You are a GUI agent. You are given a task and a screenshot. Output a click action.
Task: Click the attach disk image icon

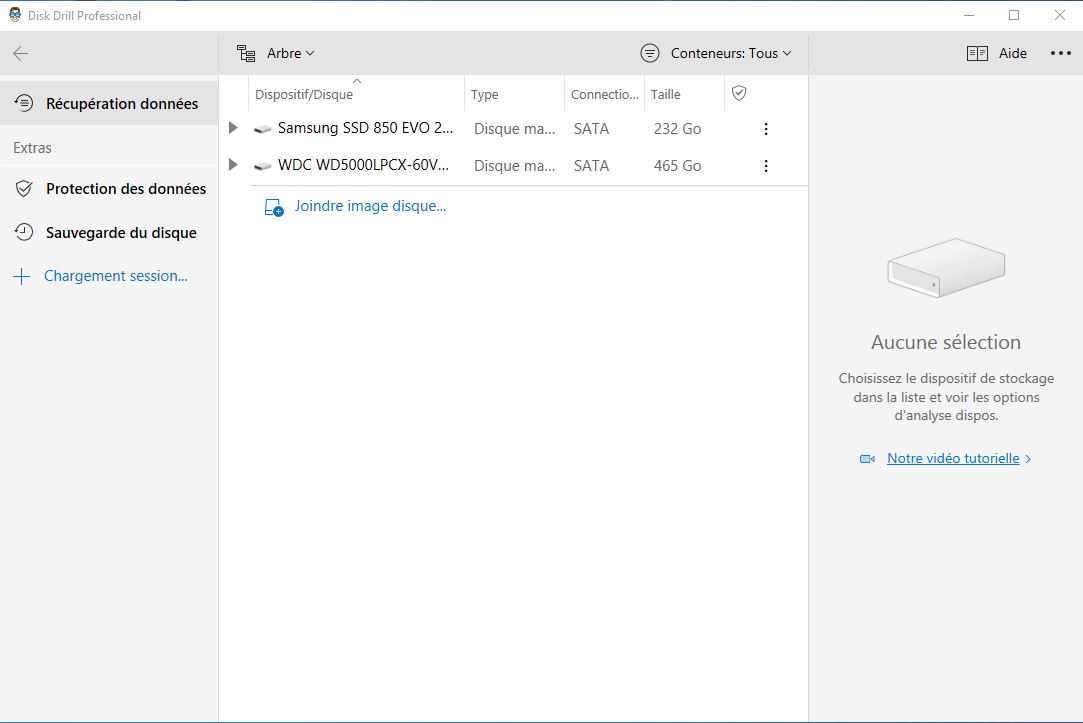tap(274, 207)
